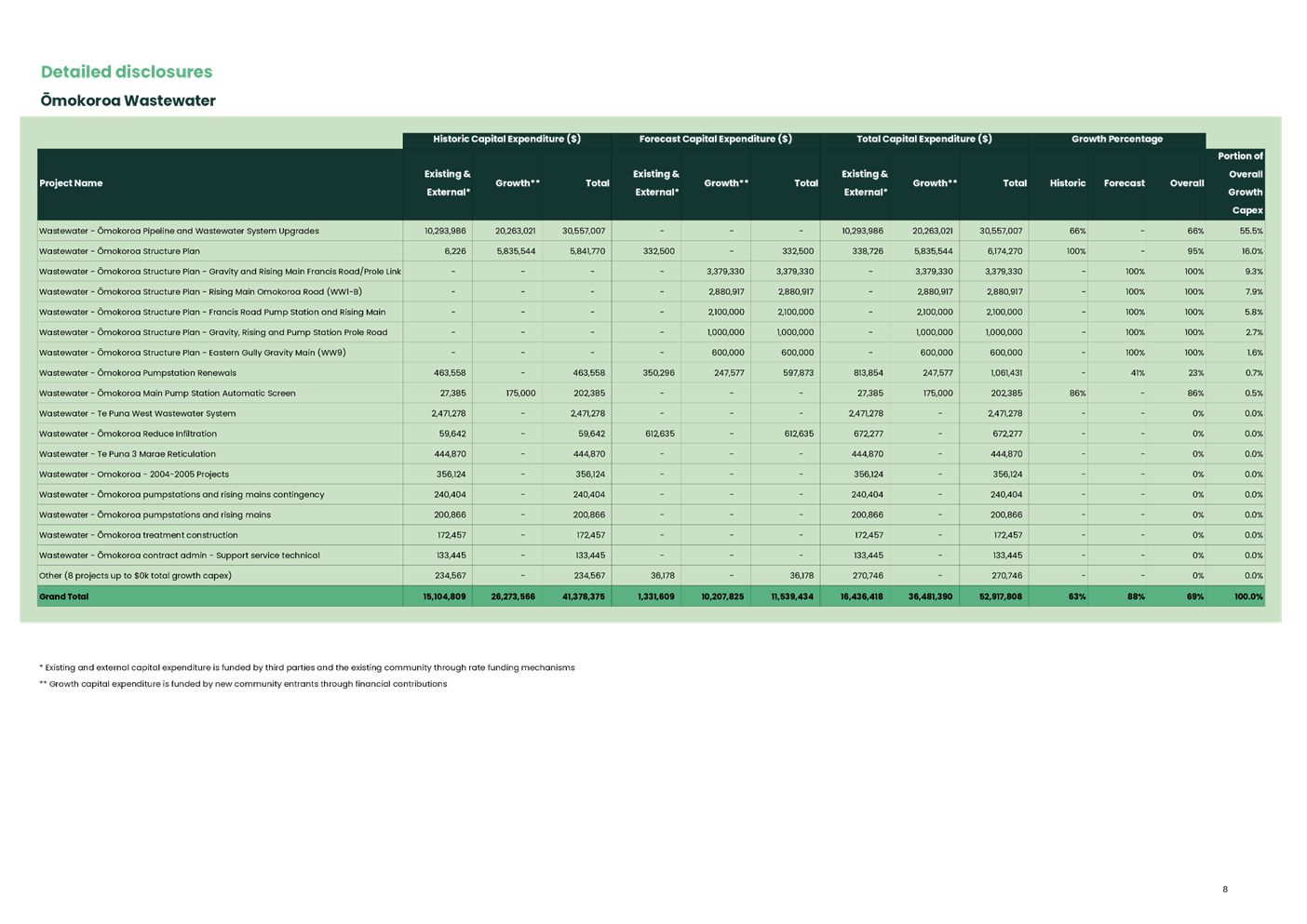Screen dimensions: 1307x924
Task: Select the 'Ōmokoroa Pumpstation Renewals' project name
Action: point(138,373)
